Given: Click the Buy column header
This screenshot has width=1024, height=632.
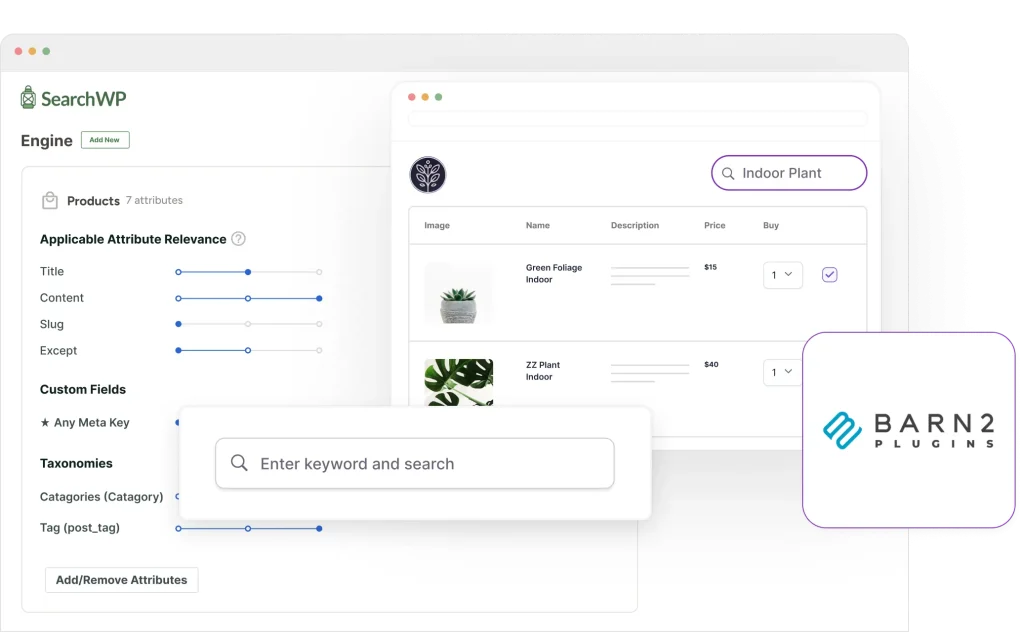Looking at the screenshot, I should (x=771, y=225).
